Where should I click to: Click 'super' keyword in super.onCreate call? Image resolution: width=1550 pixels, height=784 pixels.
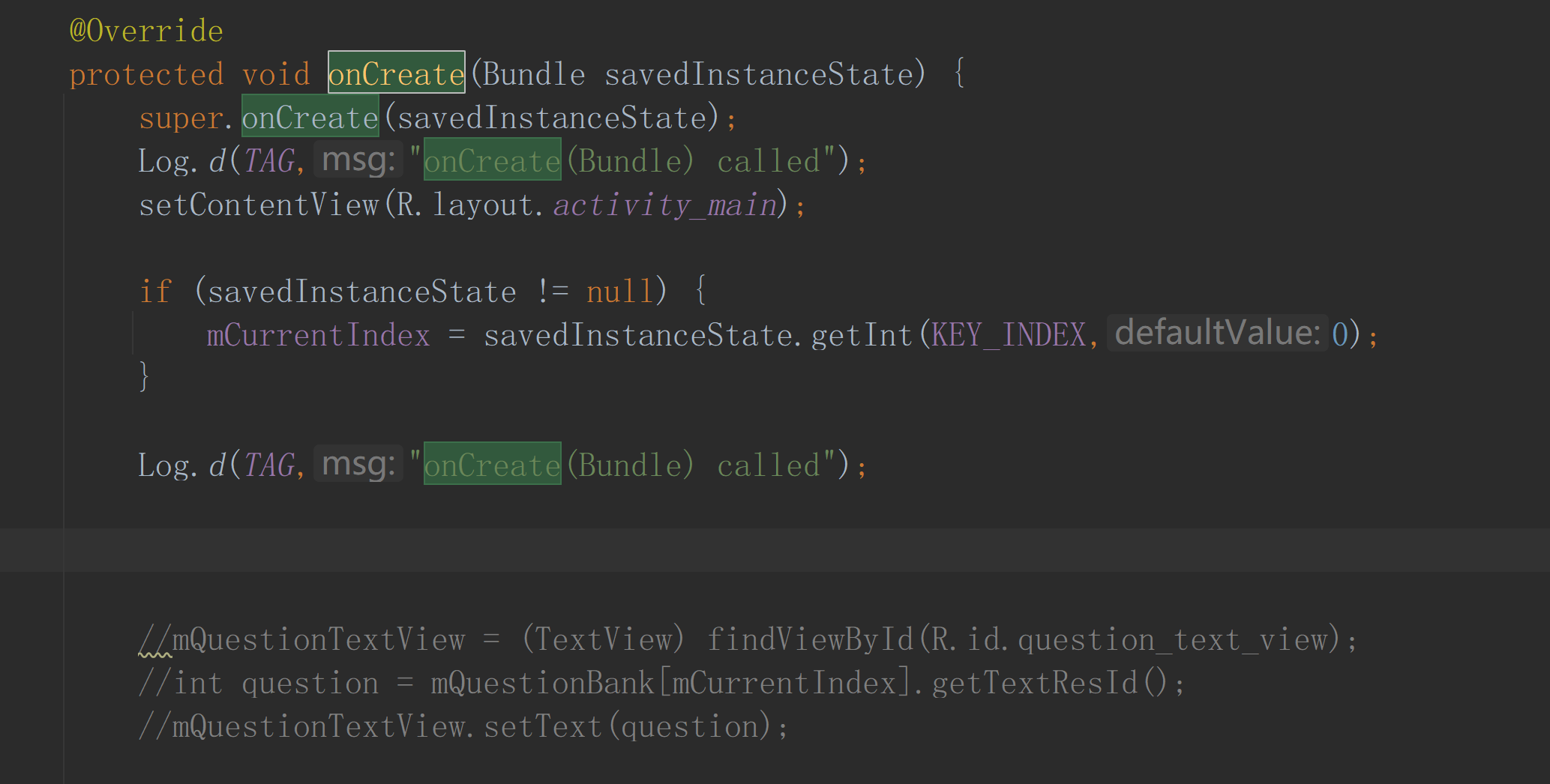(x=181, y=119)
